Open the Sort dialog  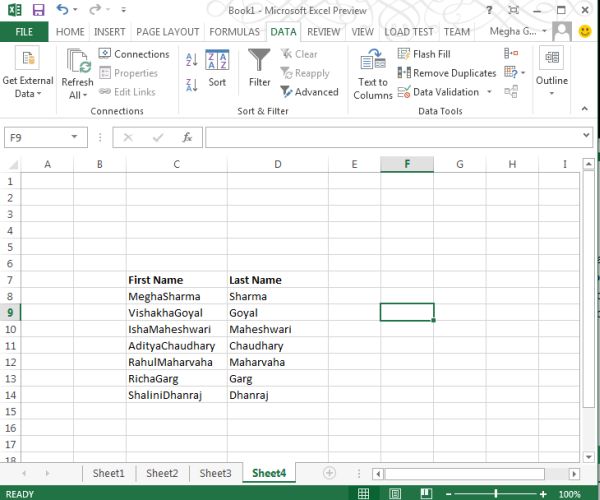[x=217, y=68]
